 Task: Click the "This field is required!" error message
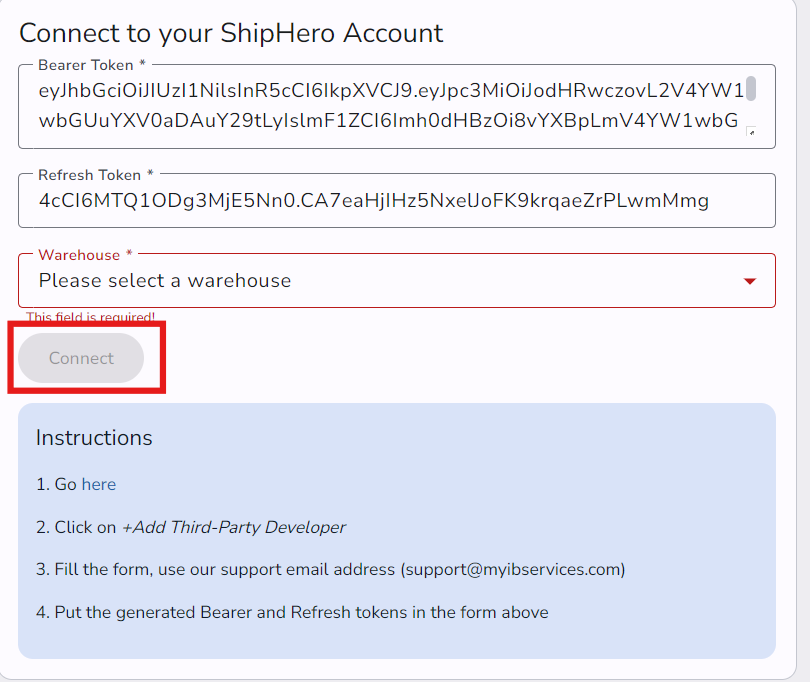click(91, 317)
